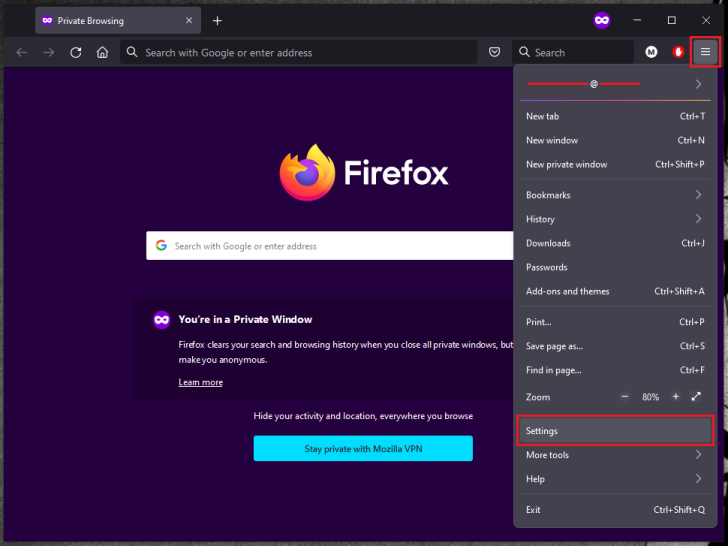Click the toolbar Search field
The image size is (728, 546).
[573, 52]
